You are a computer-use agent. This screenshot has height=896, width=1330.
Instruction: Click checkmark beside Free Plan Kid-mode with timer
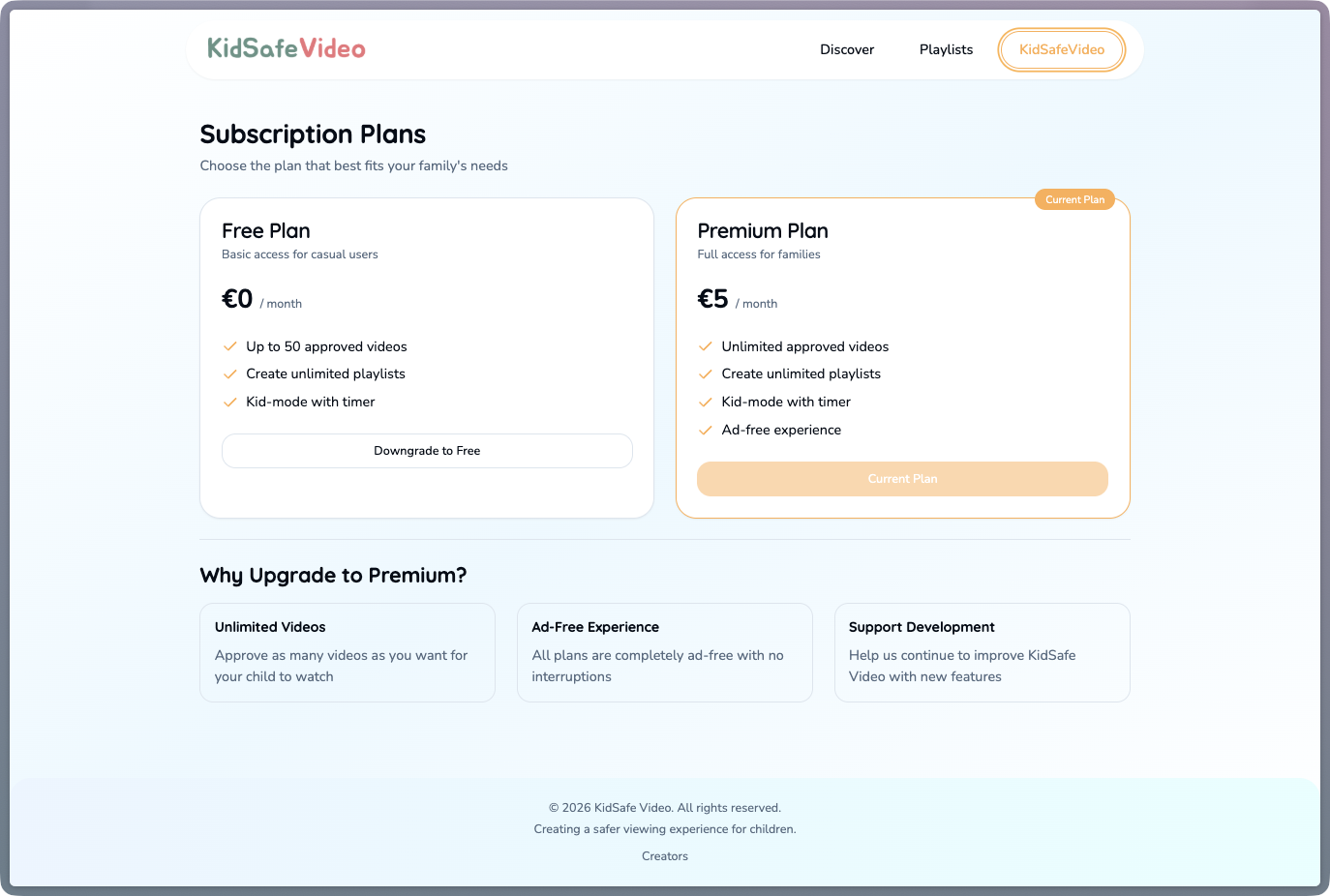pyautogui.click(x=230, y=402)
